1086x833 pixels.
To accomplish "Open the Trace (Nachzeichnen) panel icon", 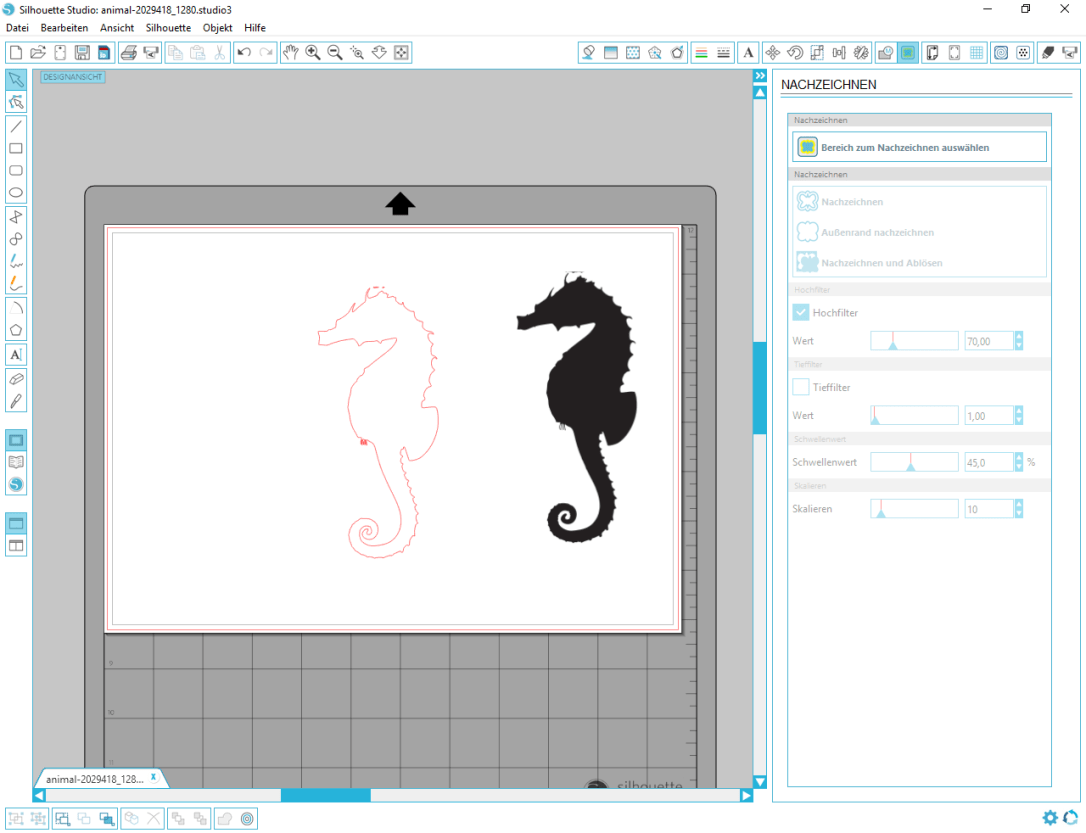I will coord(906,52).
